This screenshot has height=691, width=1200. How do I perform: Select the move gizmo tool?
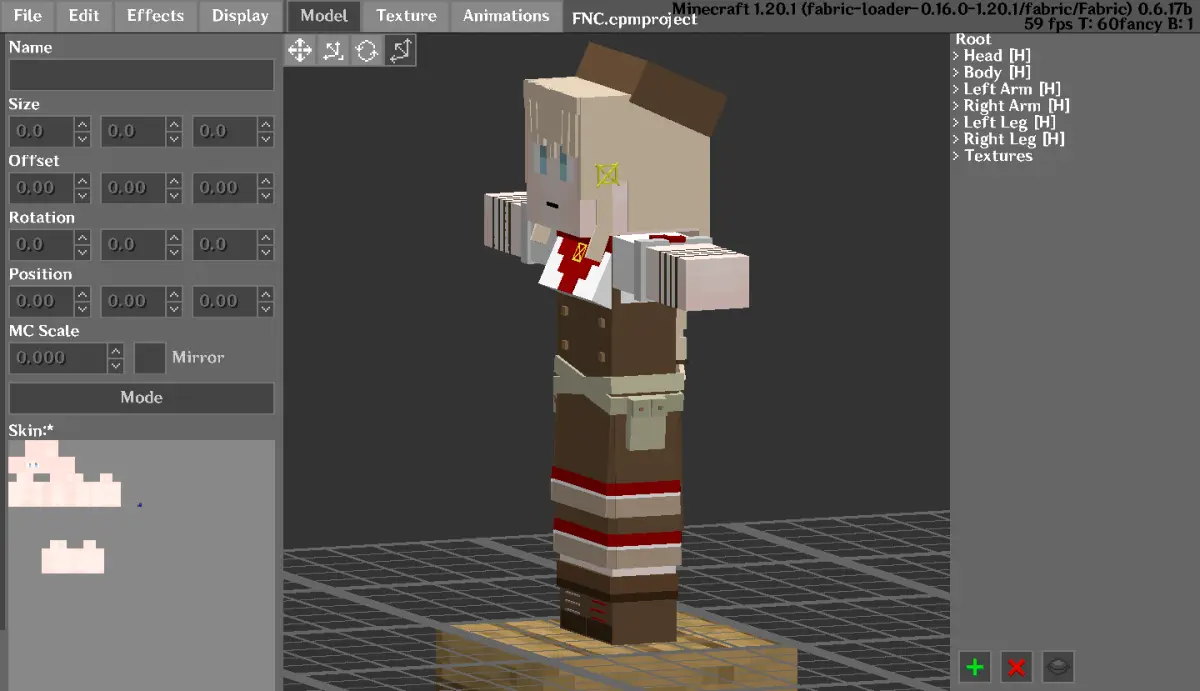tap(300, 50)
